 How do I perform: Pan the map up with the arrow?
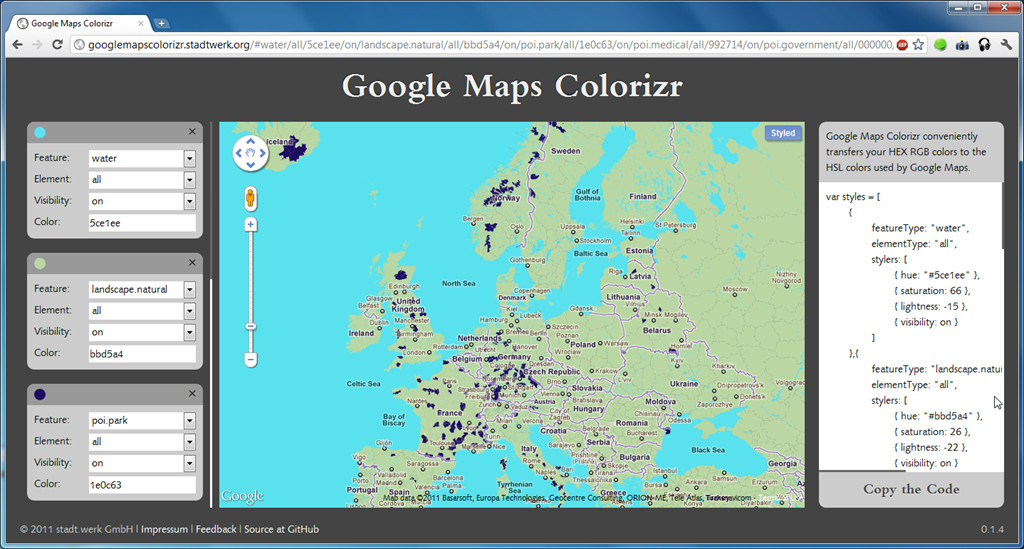coord(250,141)
